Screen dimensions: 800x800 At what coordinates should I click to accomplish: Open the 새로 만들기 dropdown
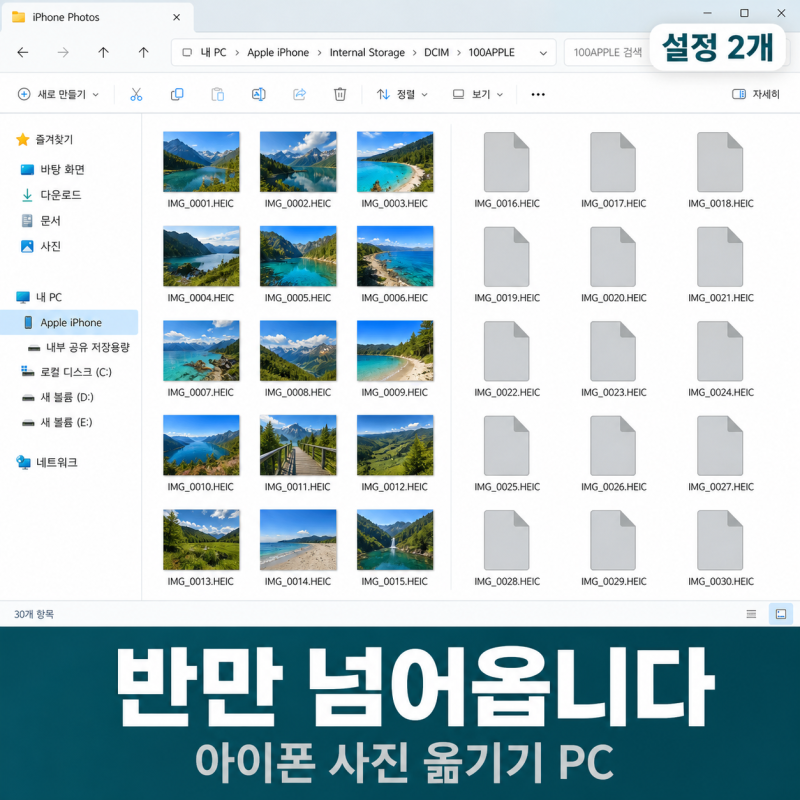tap(58, 94)
